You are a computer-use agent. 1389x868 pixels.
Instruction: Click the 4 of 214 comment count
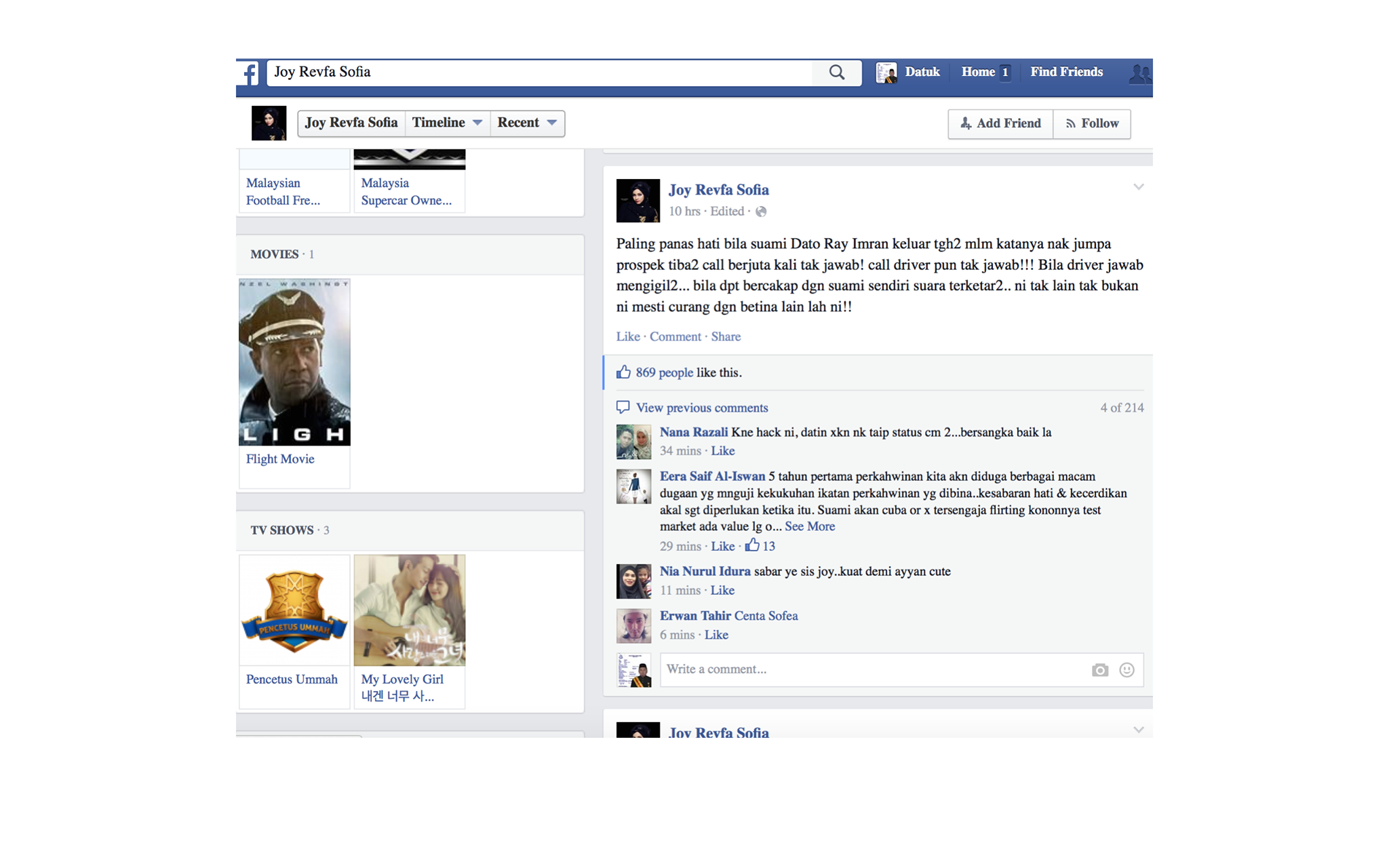1122,408
